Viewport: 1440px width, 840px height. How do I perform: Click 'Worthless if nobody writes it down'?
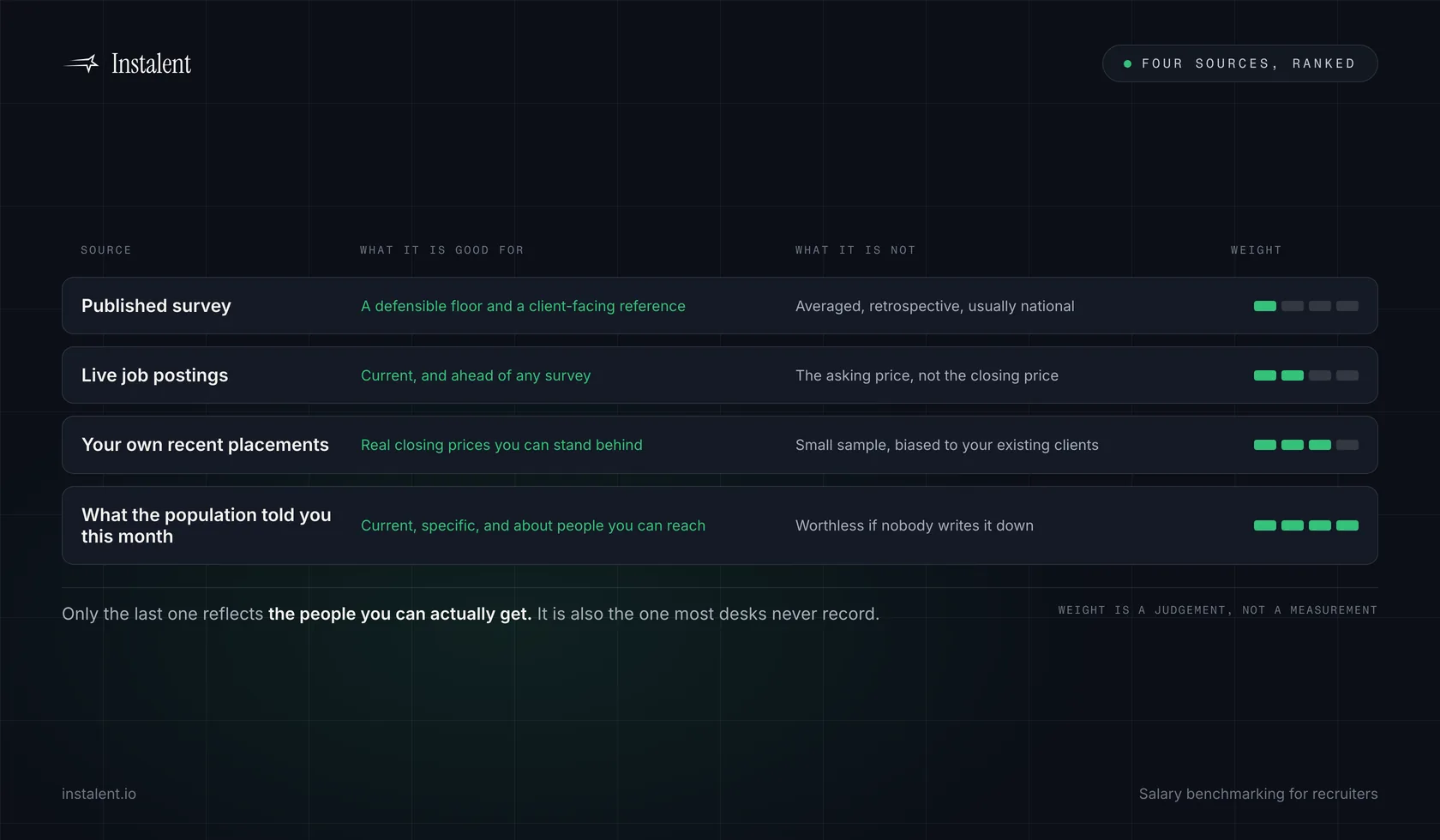(915, 525)
